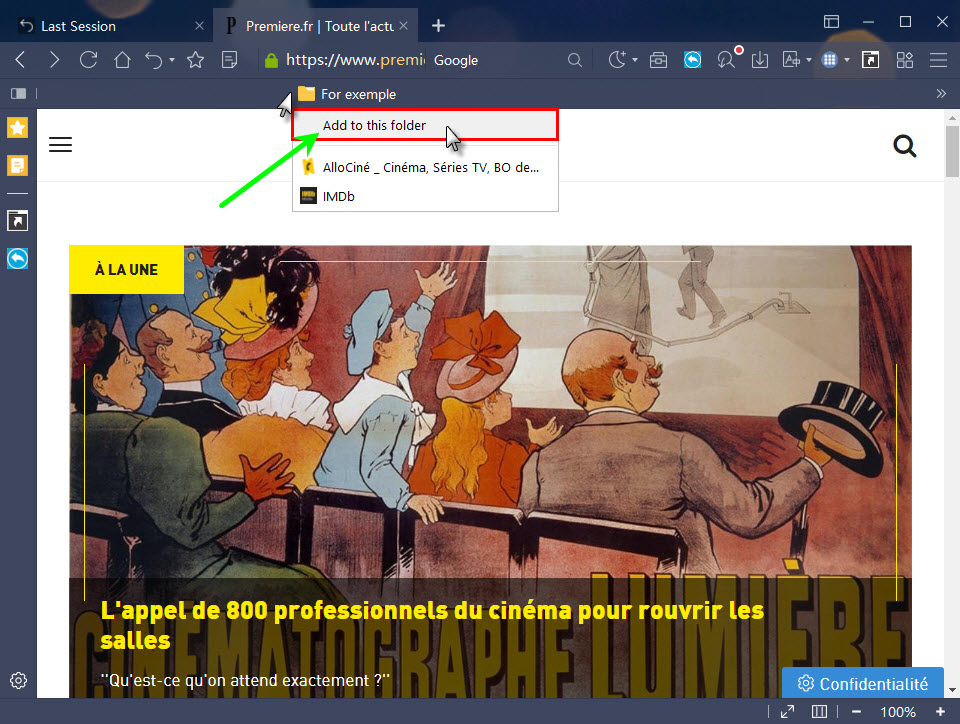
Task: Click the scrollbar down arrow
Action: pos(952,690)
